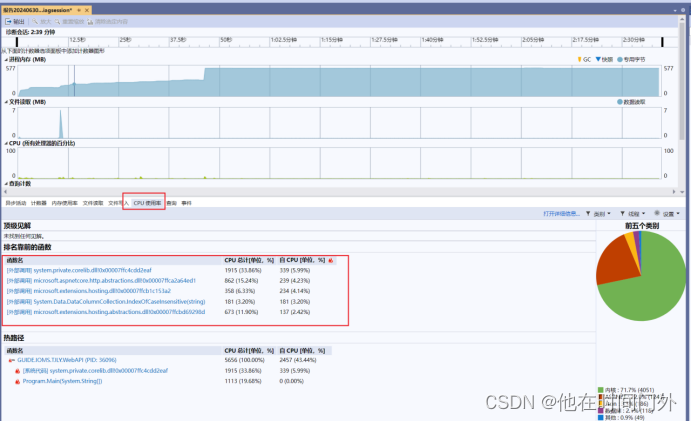Select the CPU 使用率 tab
This screenshot has height=421, width=692.
147,203
